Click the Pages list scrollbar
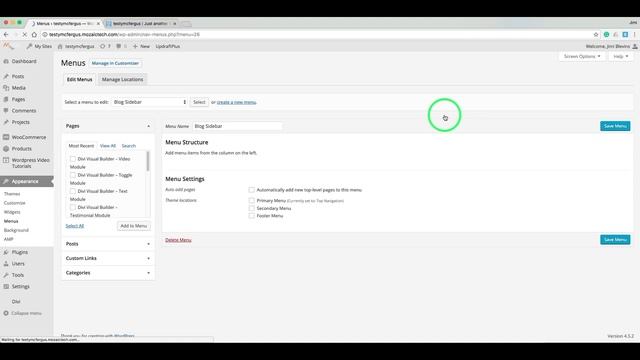The image size is (640, 360). point(148,161)
